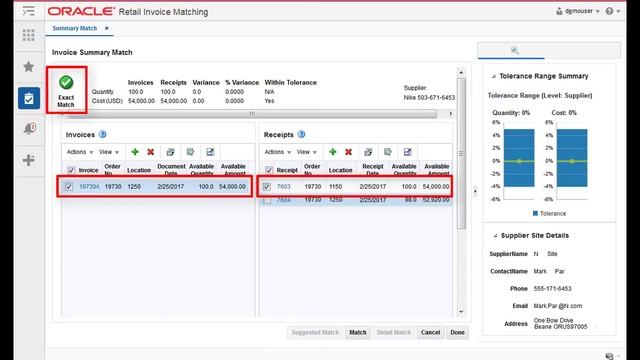Close the Summary Match tab

[107, 28]
